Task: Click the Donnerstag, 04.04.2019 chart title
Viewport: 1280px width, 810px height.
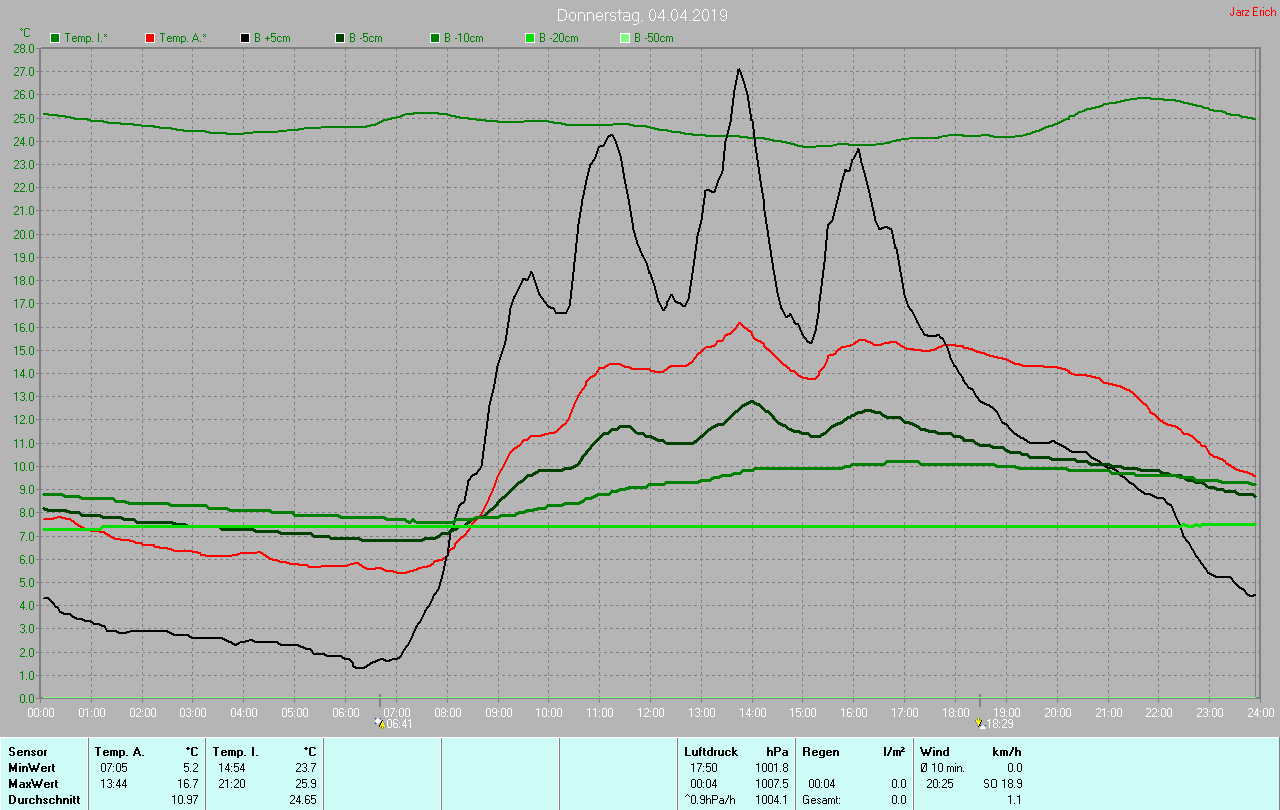Action: 643,15
